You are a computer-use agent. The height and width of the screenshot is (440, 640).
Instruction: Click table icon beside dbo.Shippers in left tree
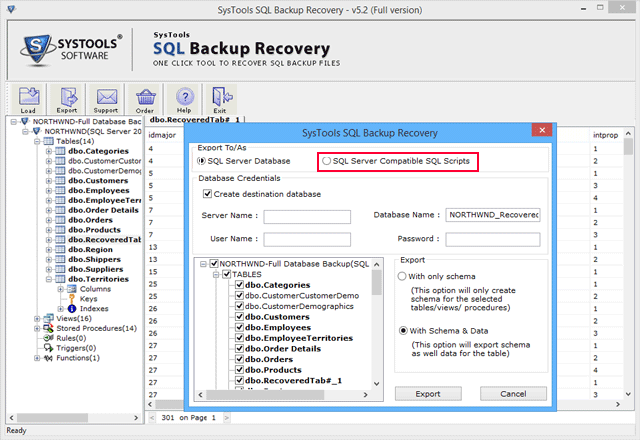60,259
